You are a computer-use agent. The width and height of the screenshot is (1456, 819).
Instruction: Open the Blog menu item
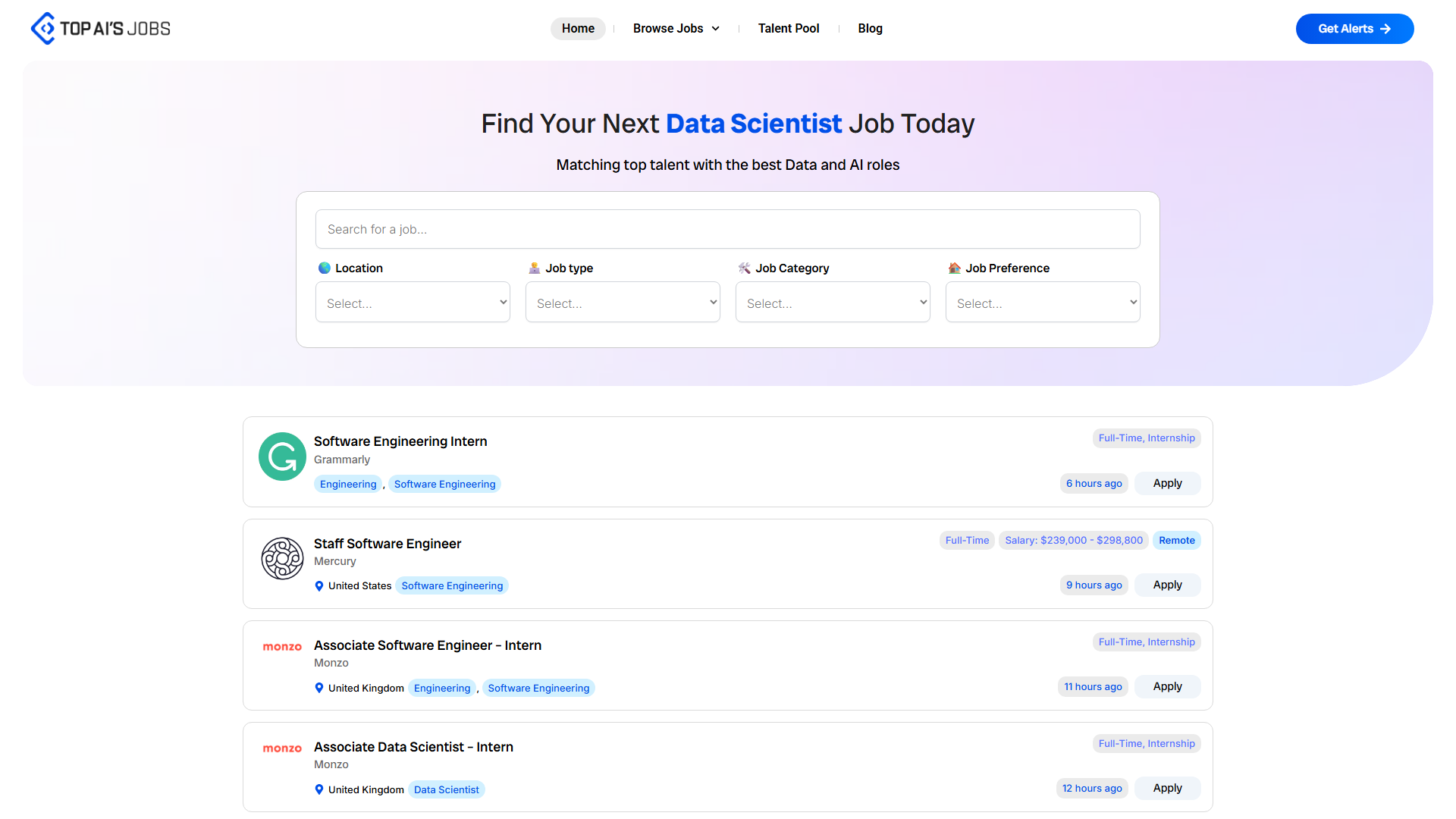click(x=870, y=28)
